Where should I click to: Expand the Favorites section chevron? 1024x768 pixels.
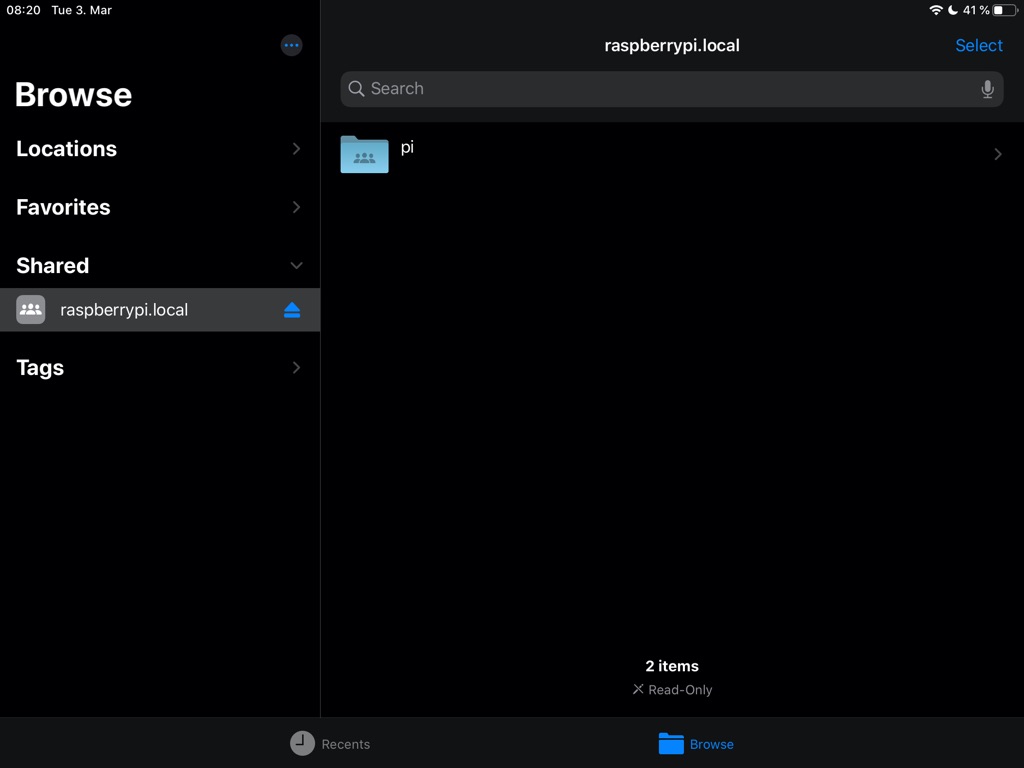(296, 207)
